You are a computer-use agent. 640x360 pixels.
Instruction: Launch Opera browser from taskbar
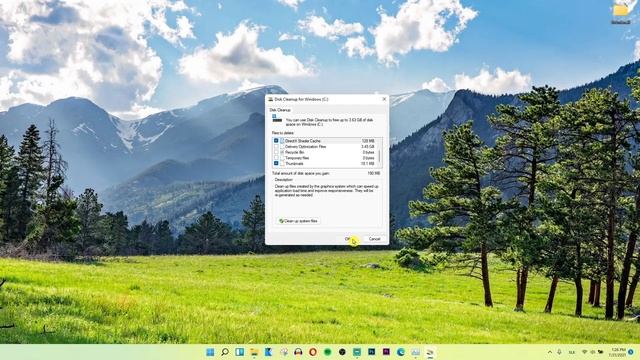[x=313, y=352]
